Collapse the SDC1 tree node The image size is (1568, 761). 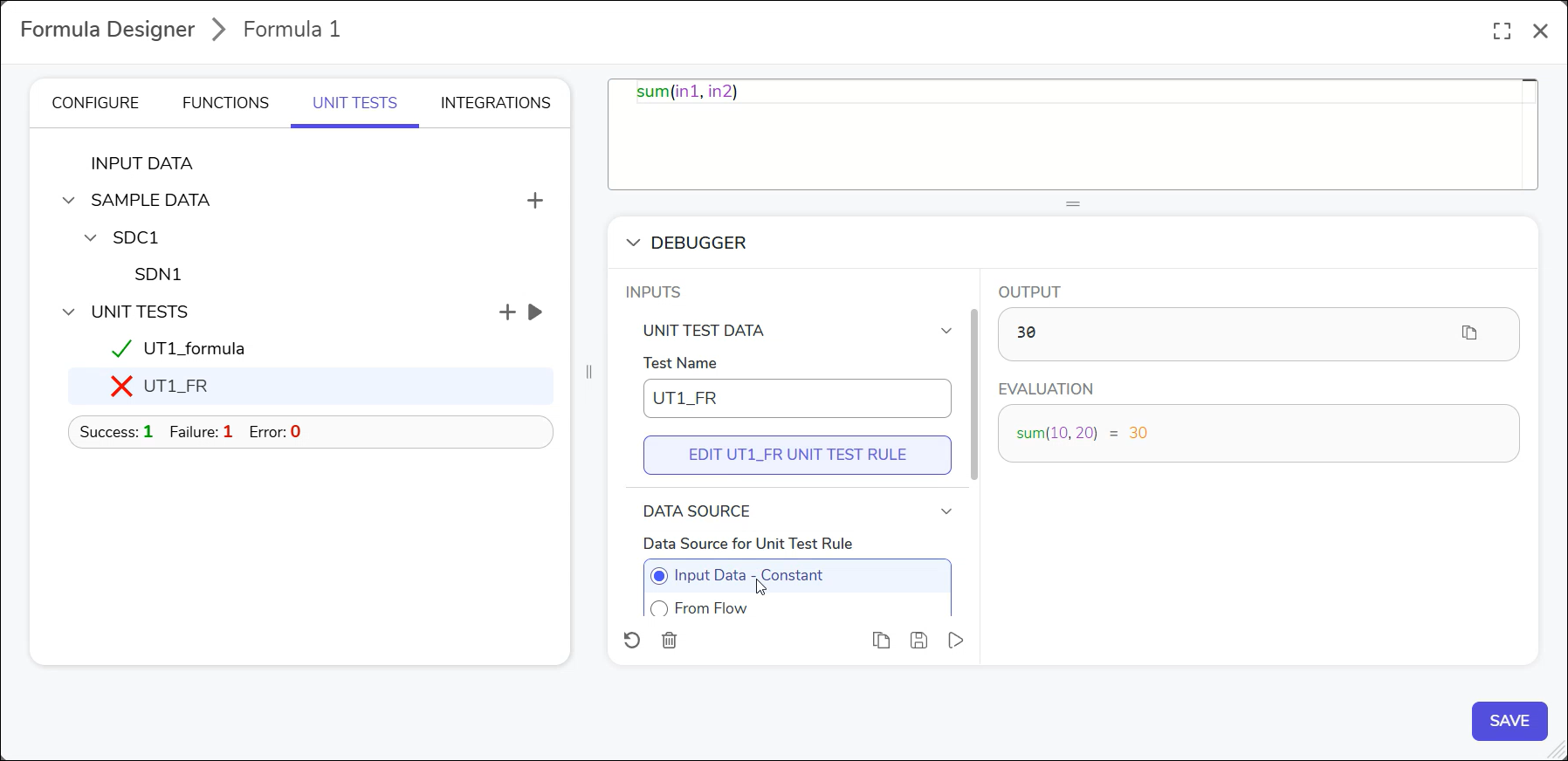[91, 237]
